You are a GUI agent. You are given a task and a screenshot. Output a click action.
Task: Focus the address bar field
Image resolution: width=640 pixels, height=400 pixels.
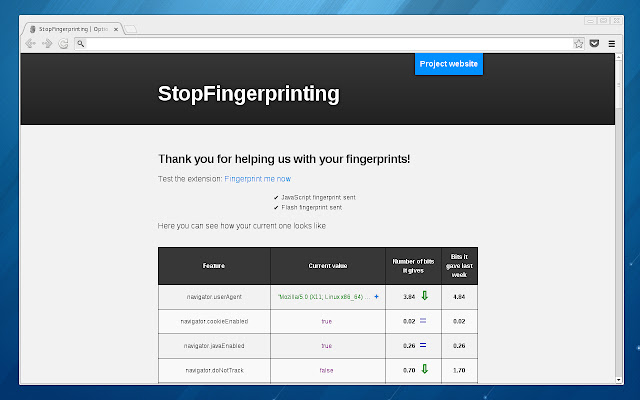tap(329, 44)
